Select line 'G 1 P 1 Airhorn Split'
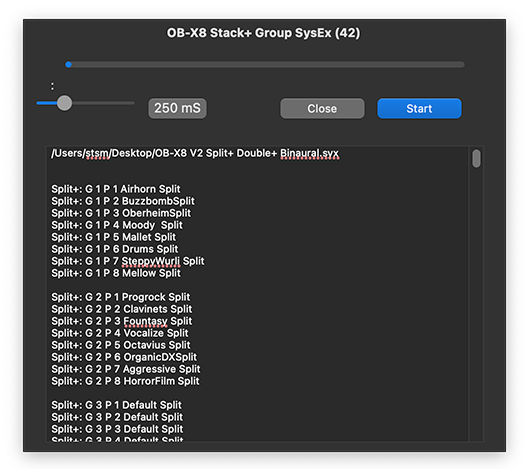 click(x=116, y=189)
